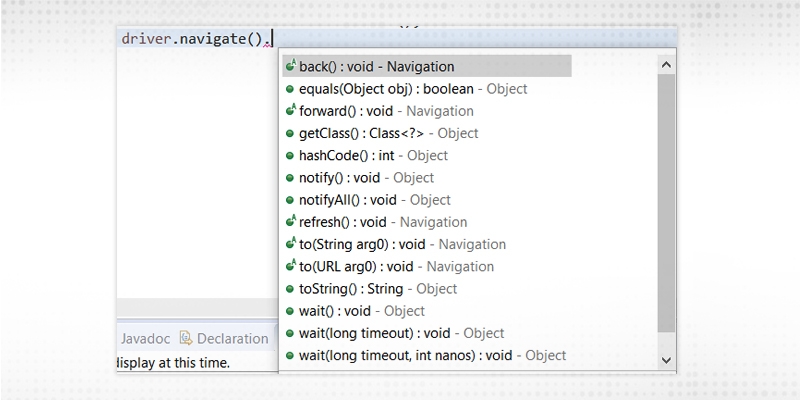Click the Declaration tab icon
Image resolution: width=800 pixels, height=400 pixels.
point(185,338)
